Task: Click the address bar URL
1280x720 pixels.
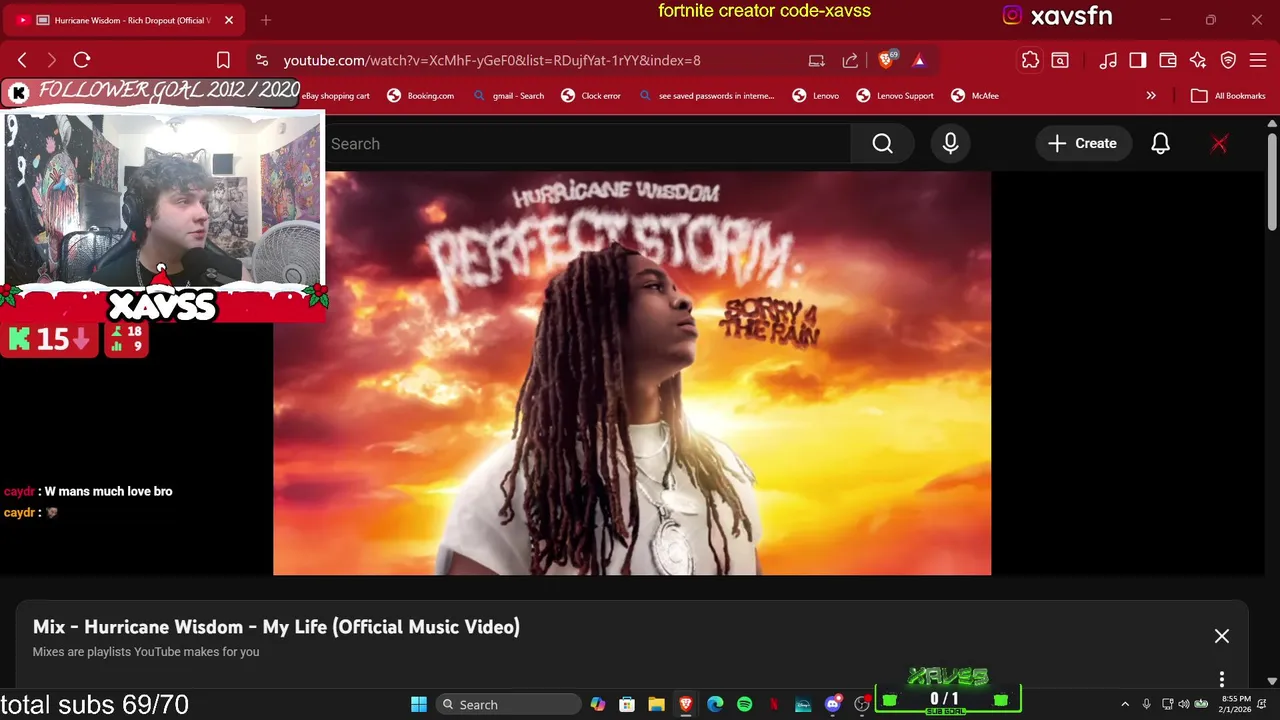Action: coord(492,60)
